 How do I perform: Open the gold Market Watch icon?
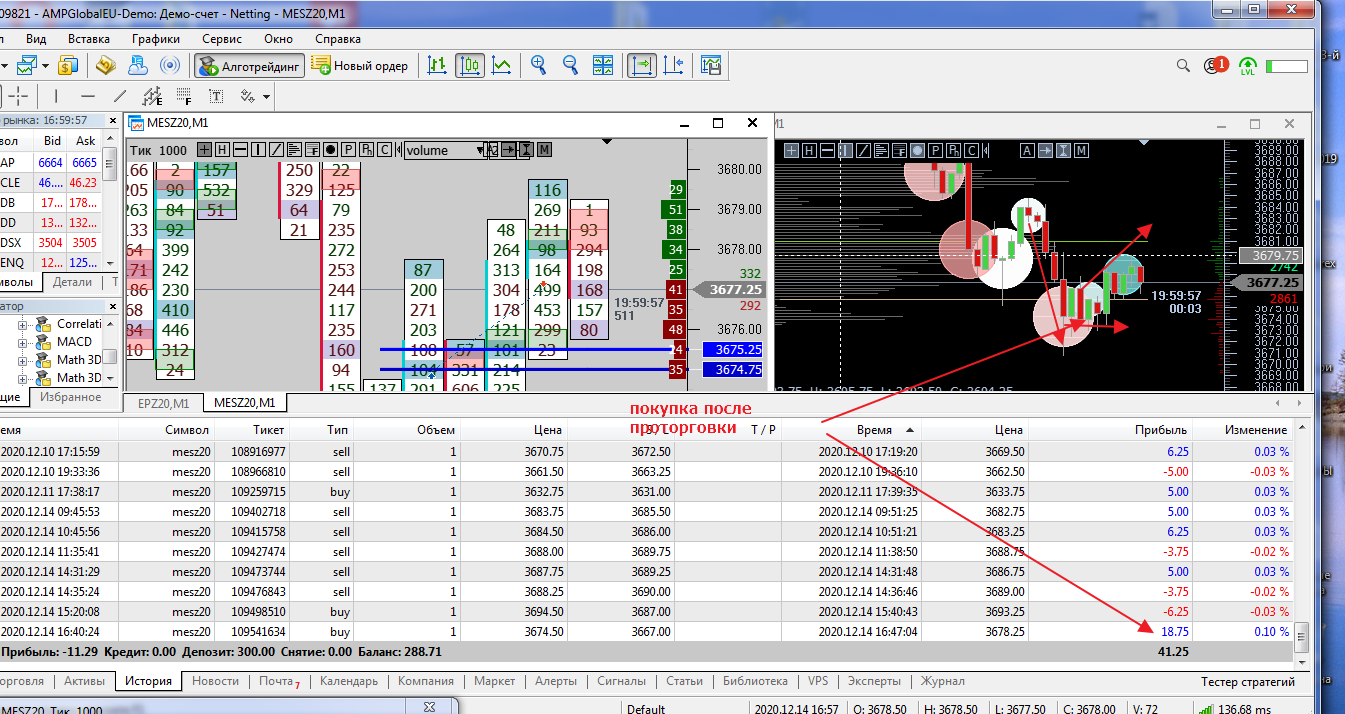point(105,65)
